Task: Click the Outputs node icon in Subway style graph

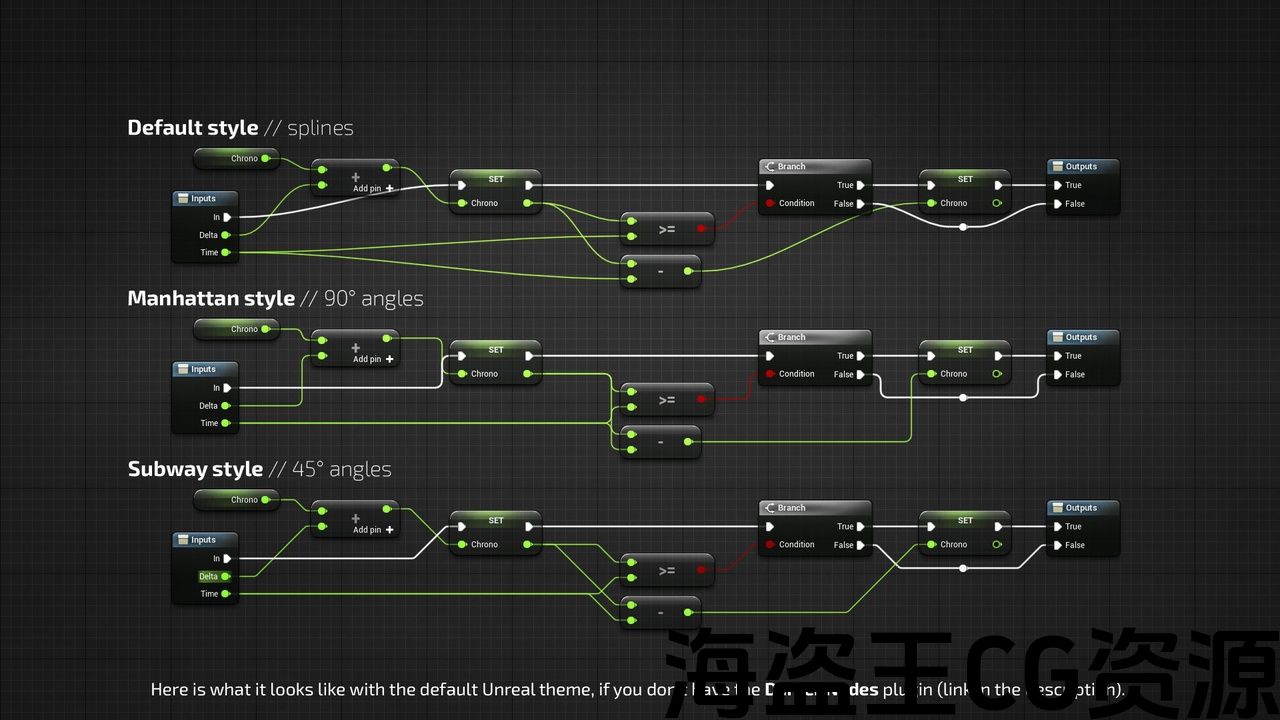Action: [x=1056, y=508]
